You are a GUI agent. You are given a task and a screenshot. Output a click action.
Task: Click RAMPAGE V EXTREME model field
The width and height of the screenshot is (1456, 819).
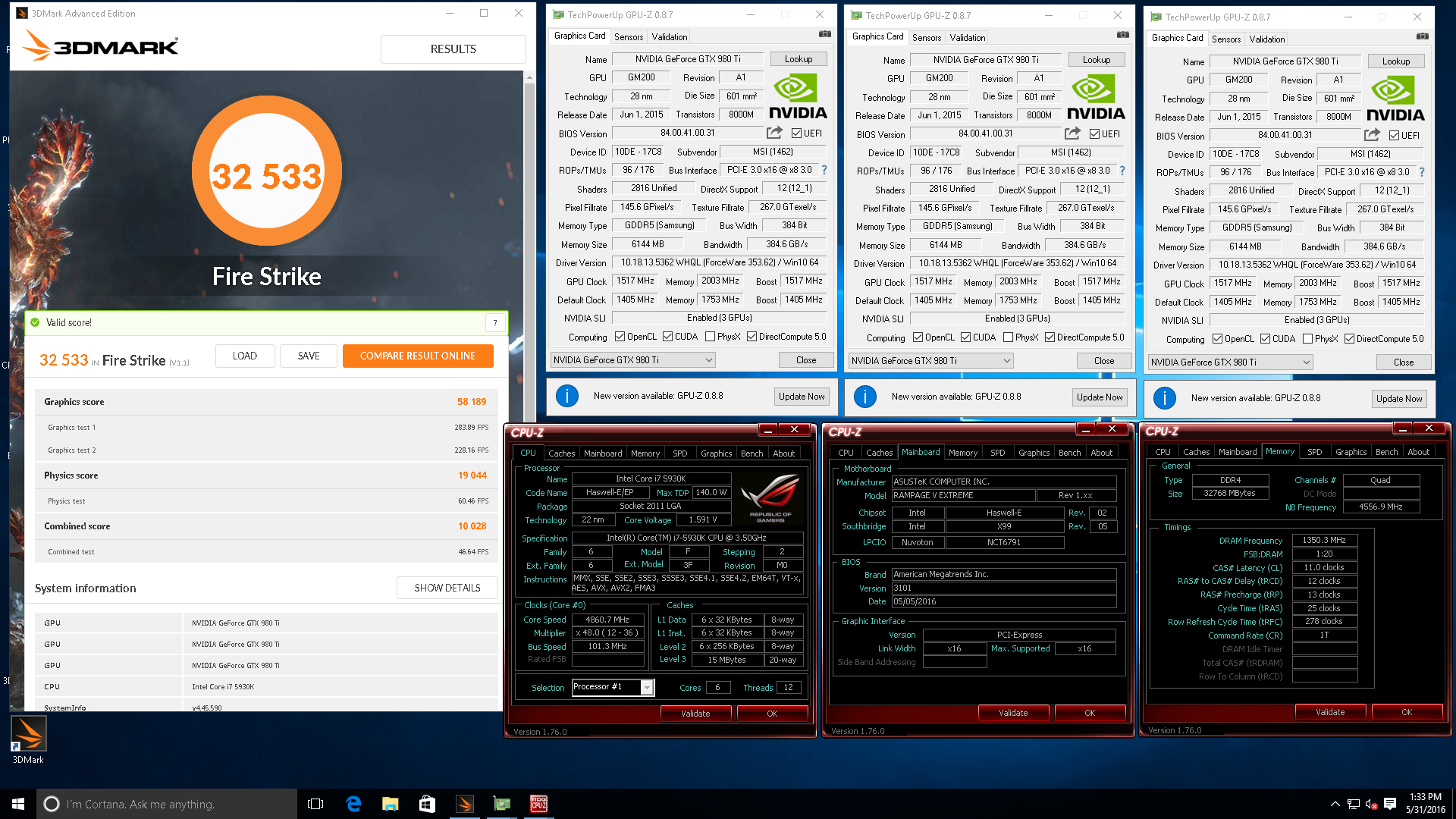tap(963, 495)
